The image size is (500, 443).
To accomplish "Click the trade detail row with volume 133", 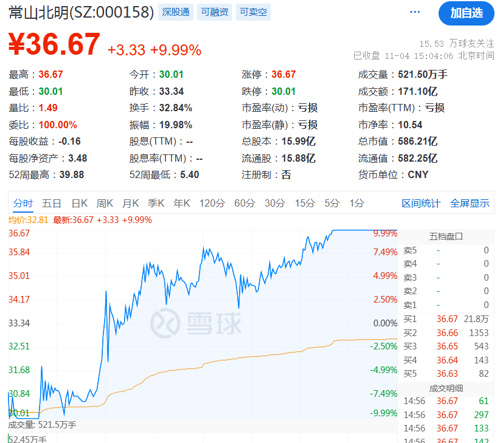I will click(x=446, y=428).
